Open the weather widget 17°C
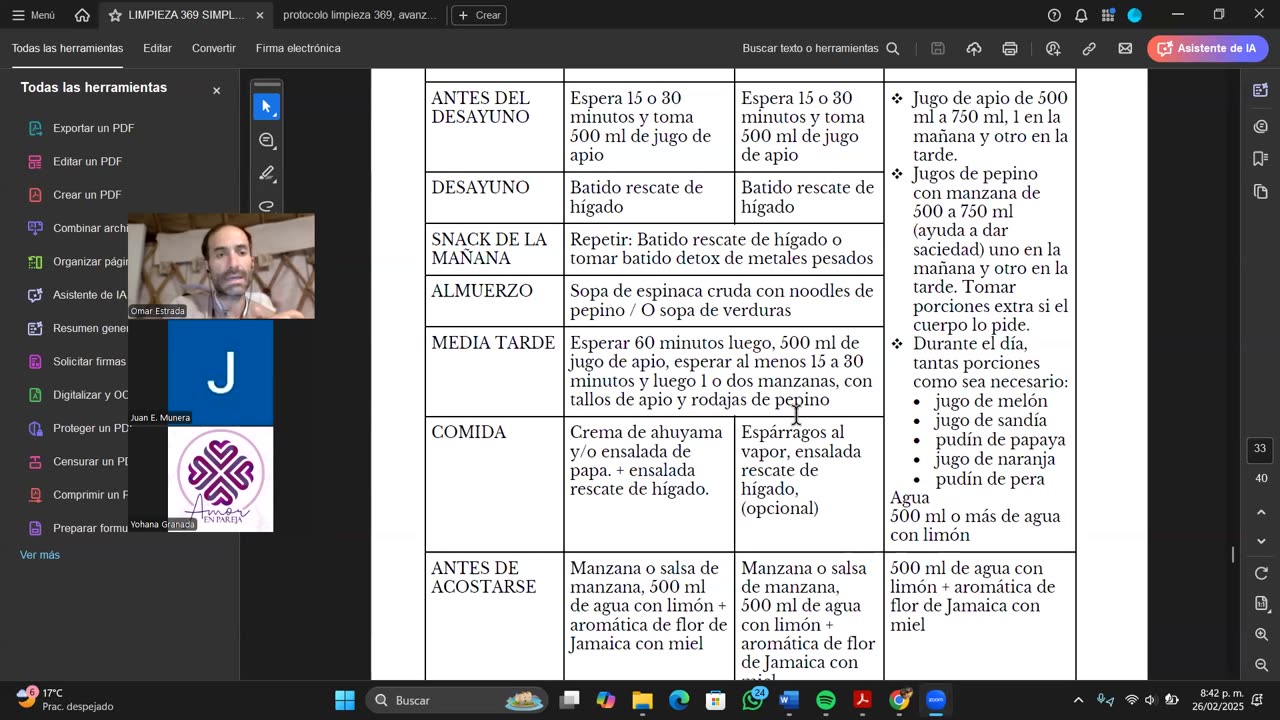Image resolution: width=1280 pixels, height=720 pixels. coord(65,699)
